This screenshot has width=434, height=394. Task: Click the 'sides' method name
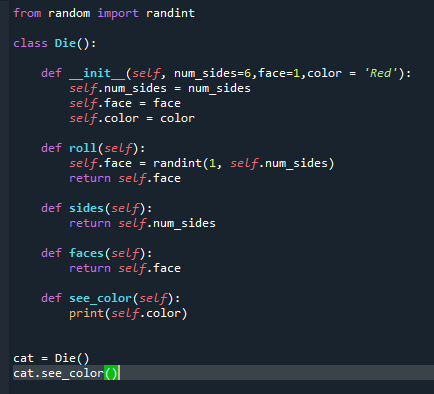click(86, 208)
